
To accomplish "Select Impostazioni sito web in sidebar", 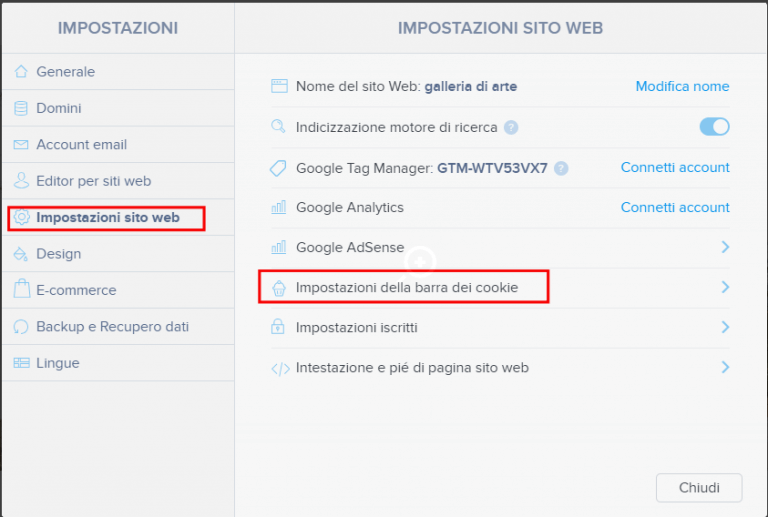I will 118,217.
